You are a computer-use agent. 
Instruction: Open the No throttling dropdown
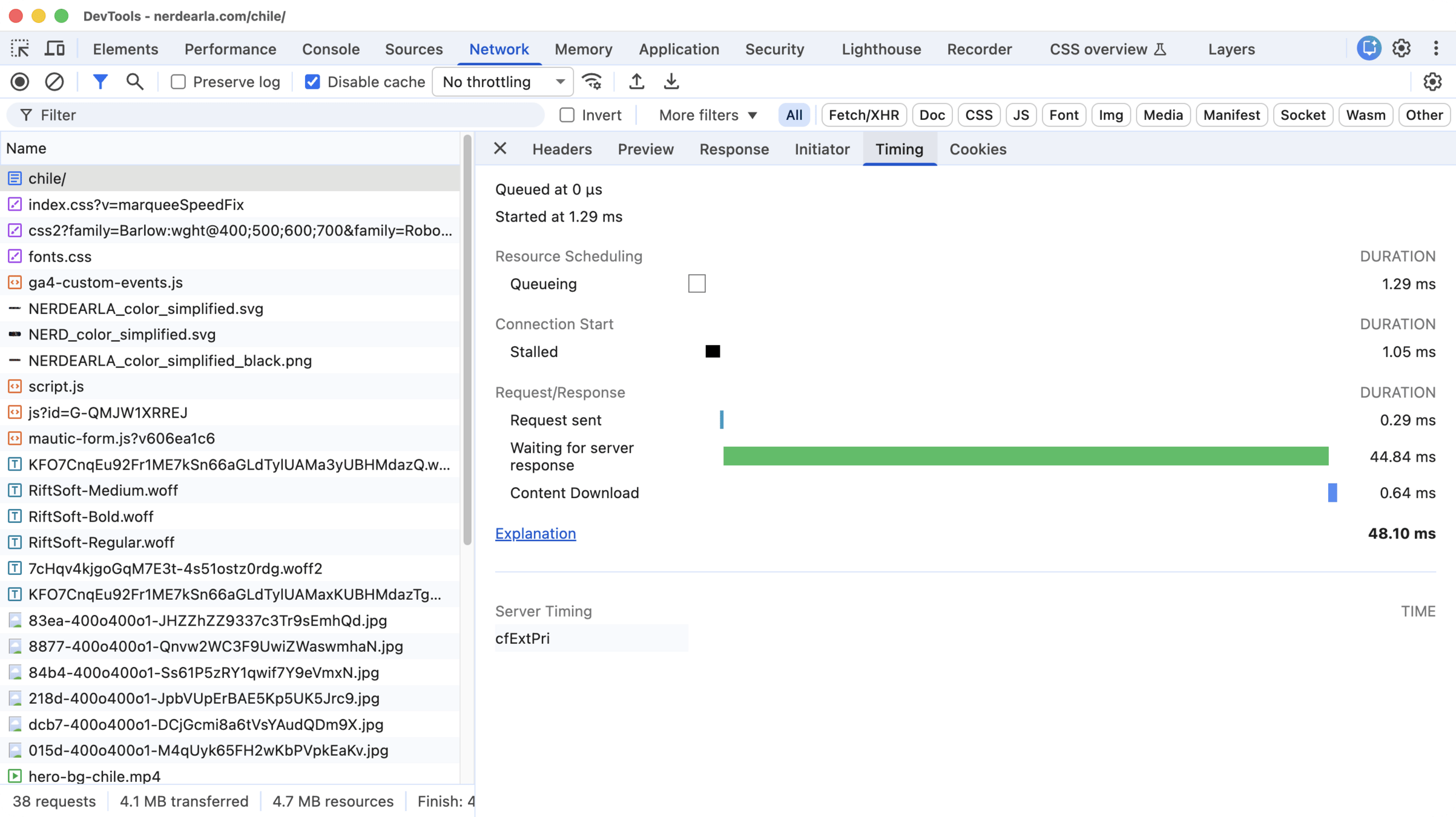click(x=502, y=82)
